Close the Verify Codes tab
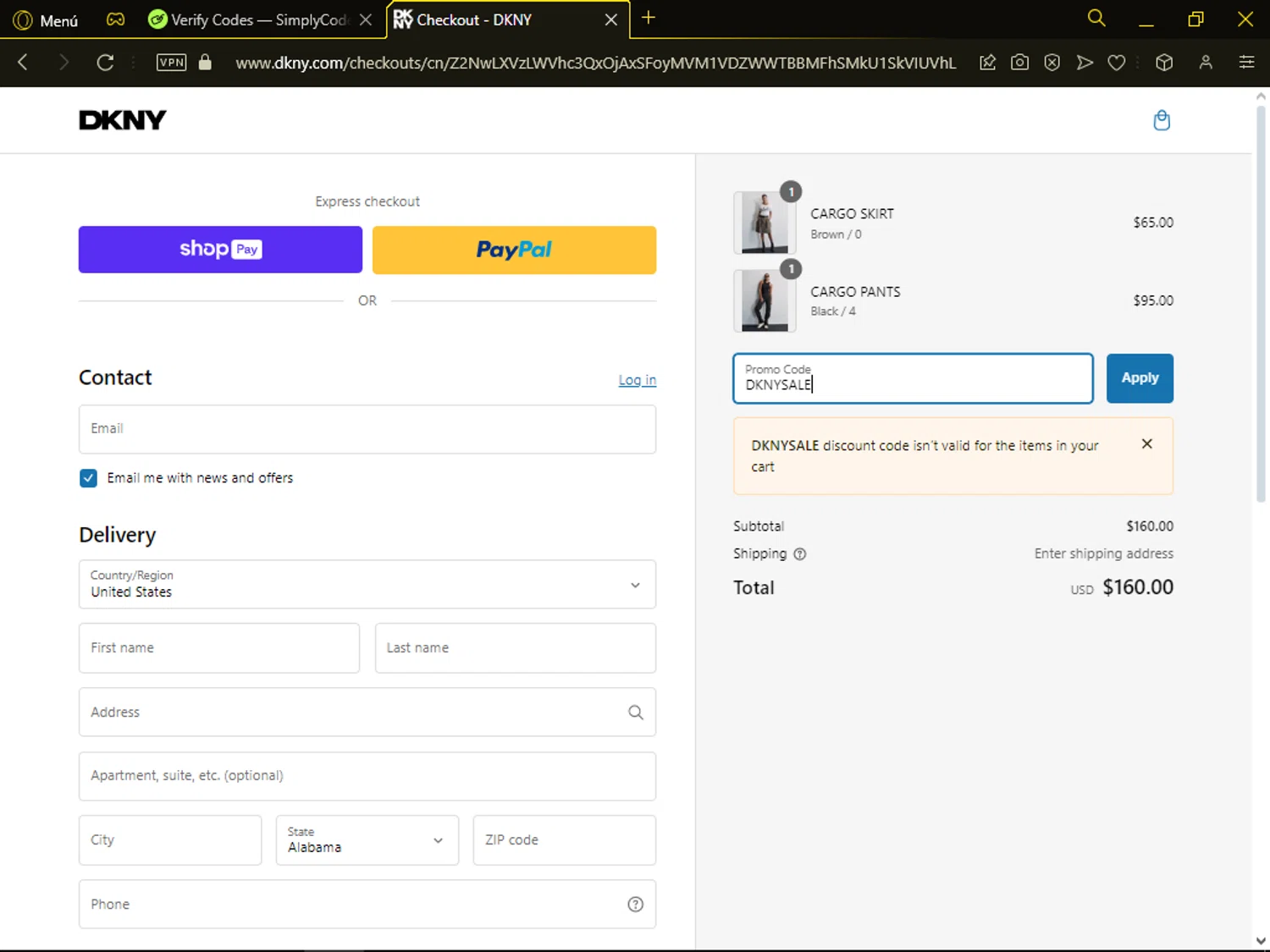1270x952 pixels. click(x=366, y=19)
